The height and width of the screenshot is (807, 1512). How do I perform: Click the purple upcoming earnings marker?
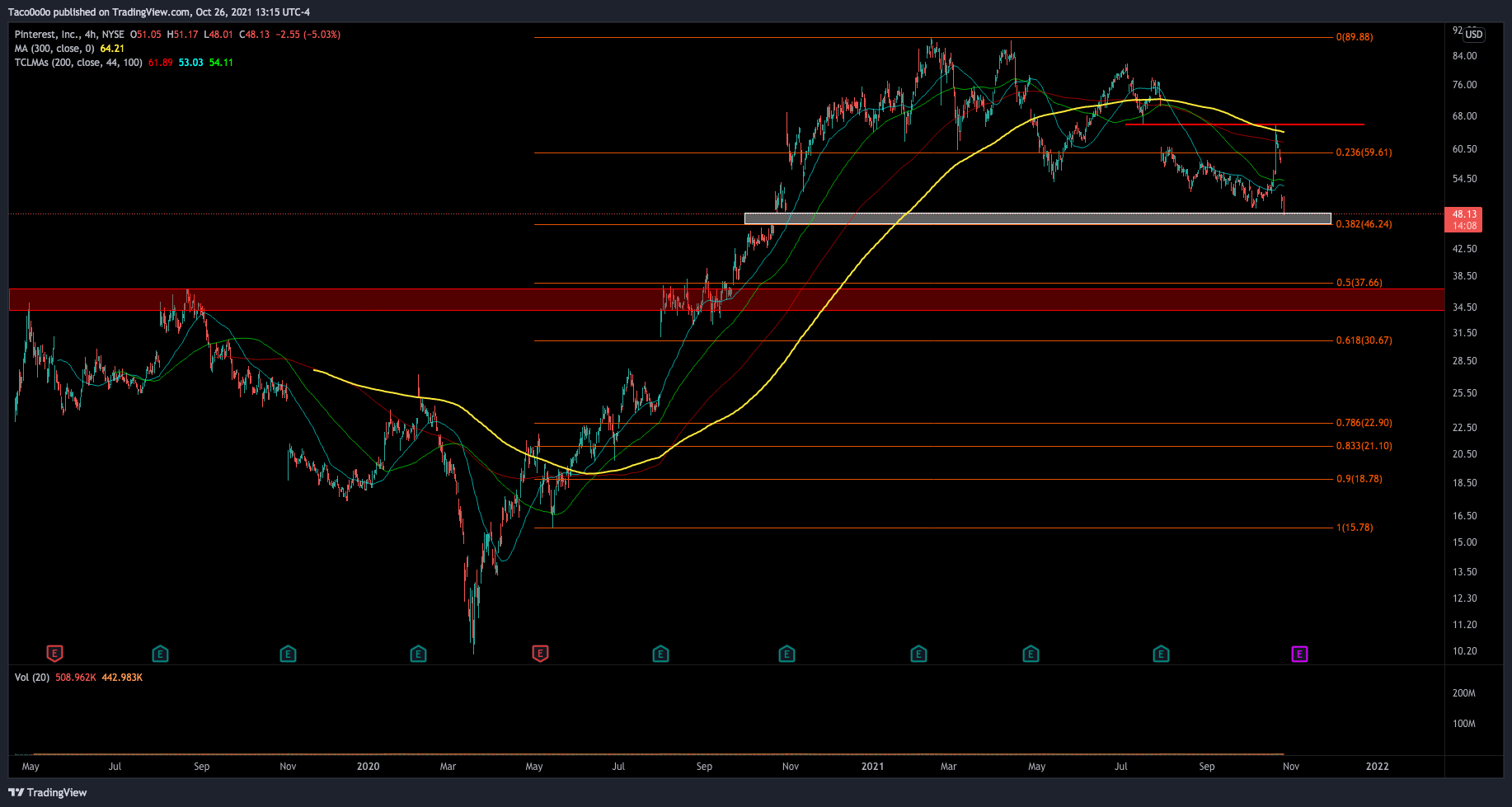coord(1299,654)
